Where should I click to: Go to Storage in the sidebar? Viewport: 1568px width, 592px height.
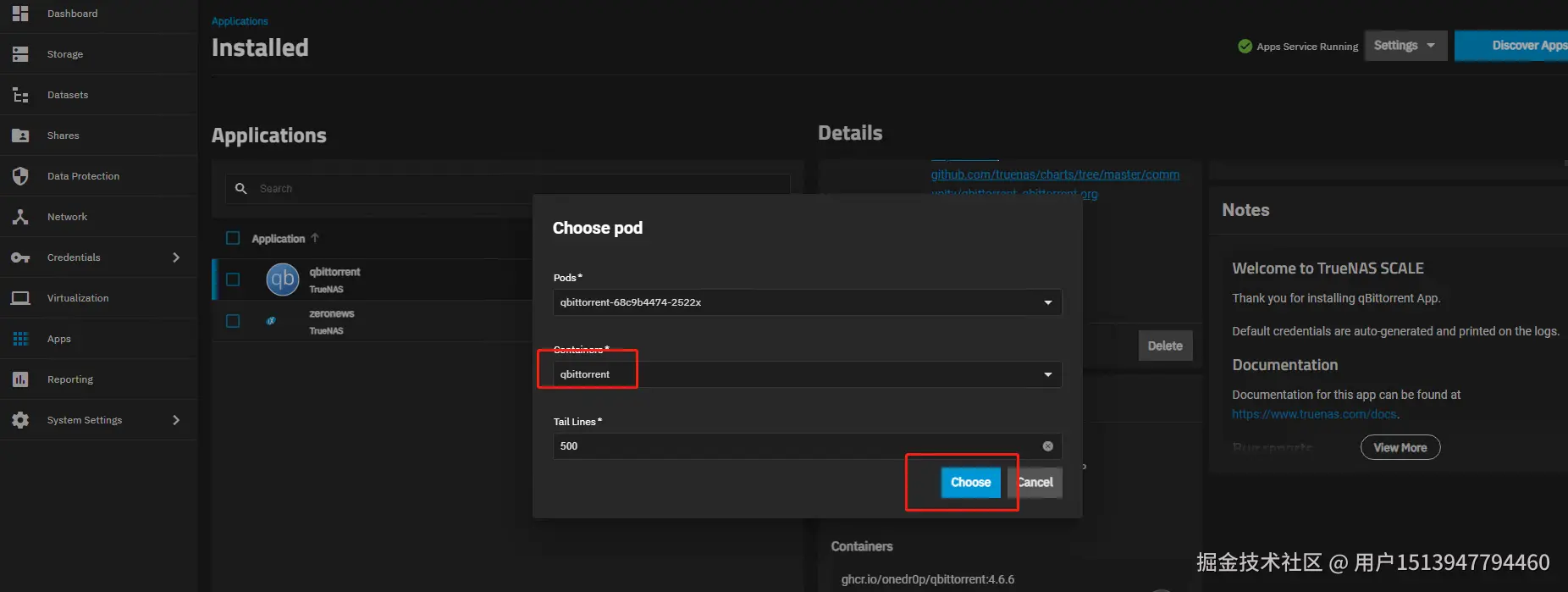click(65, 54)
